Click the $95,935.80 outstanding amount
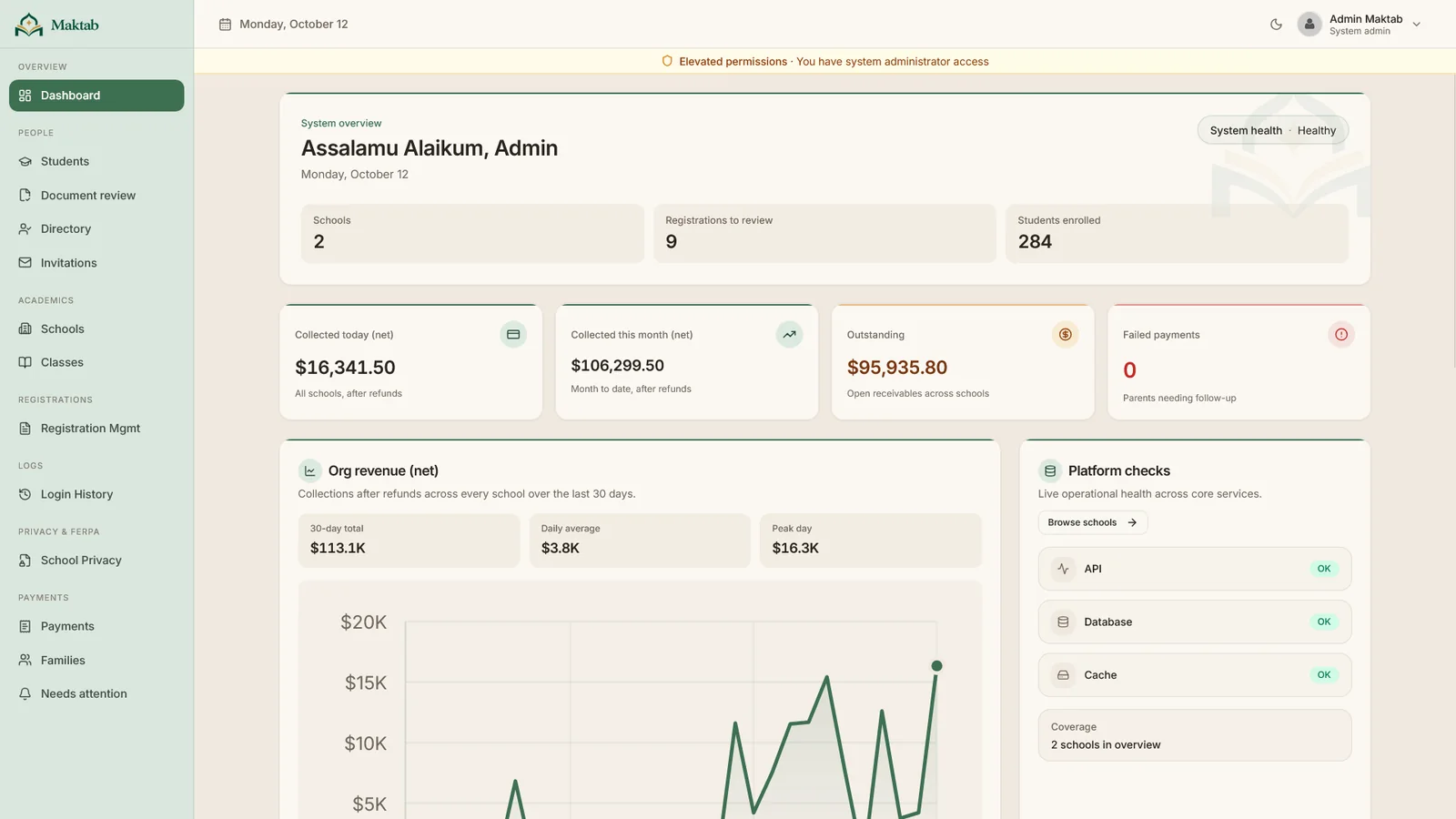Screen dimensions: 1456x819 pyautogui.click(x=897, y=368)
